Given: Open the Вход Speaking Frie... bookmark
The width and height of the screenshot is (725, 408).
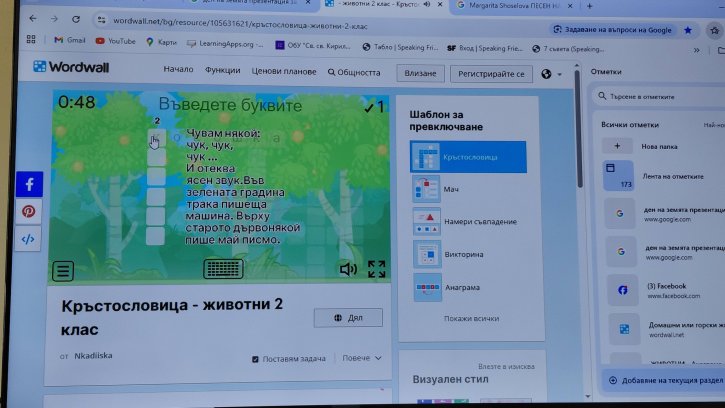Looking at the screenshot, I should click(485, 48).
